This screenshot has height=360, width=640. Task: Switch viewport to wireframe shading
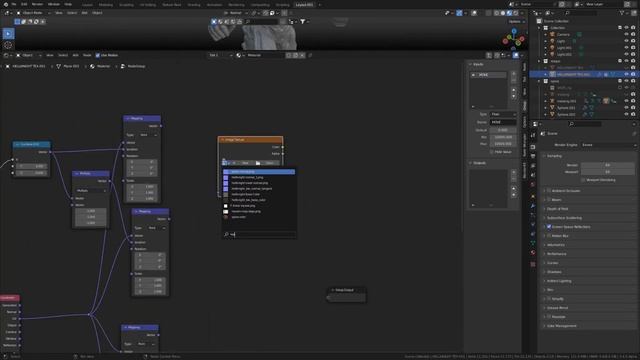coord(497,13)
